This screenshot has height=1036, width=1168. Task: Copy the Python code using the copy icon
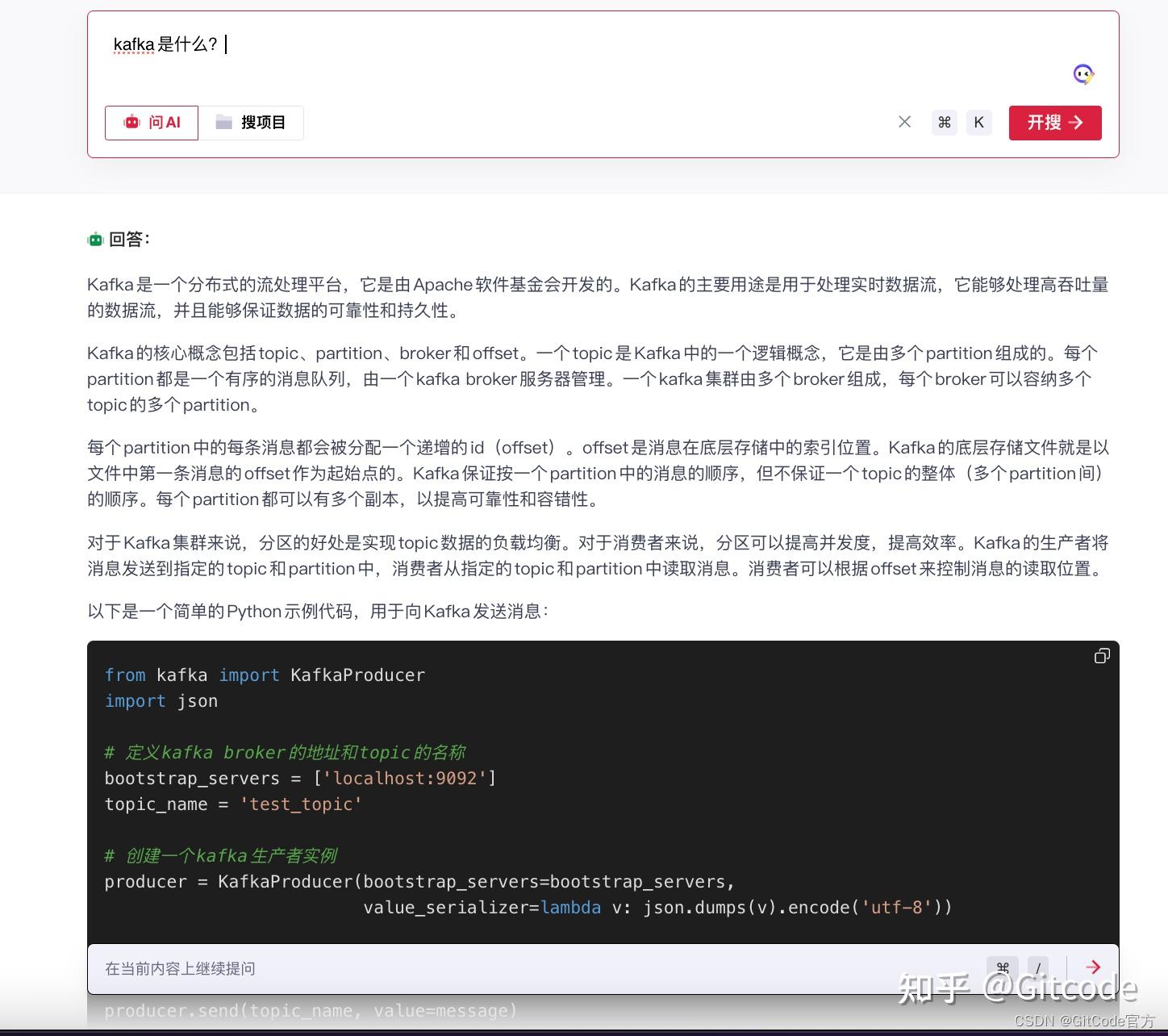pos(1102,656)
